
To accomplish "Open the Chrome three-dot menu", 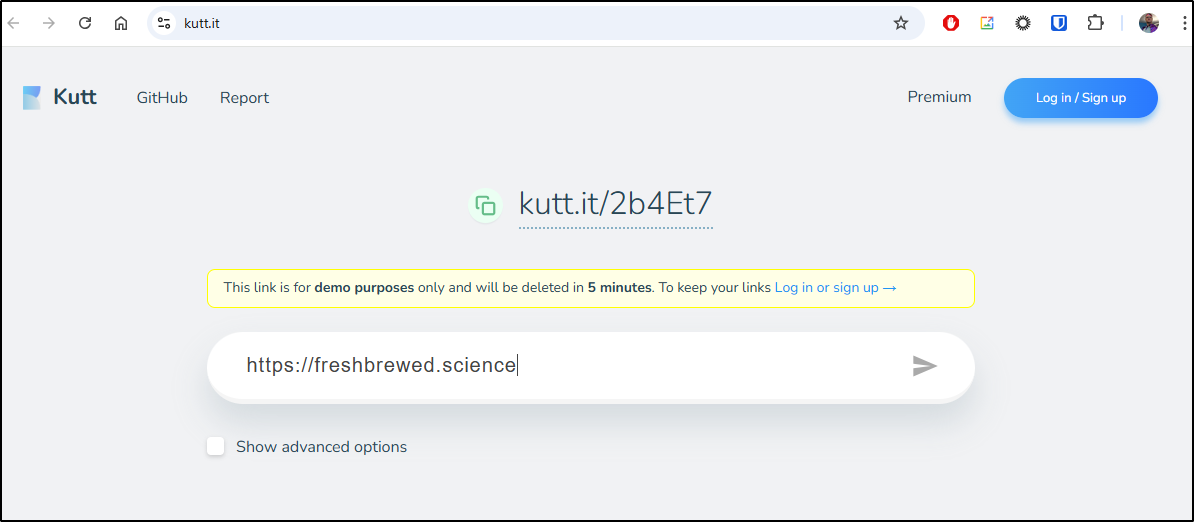I will tap(1180, 24).
